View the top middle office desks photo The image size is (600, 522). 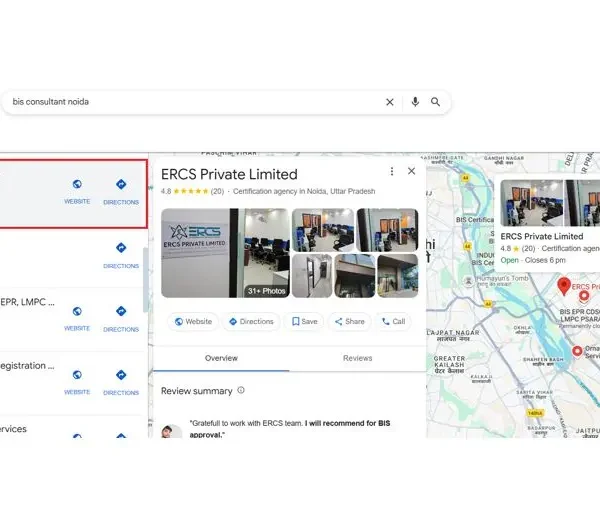(323, 230)
